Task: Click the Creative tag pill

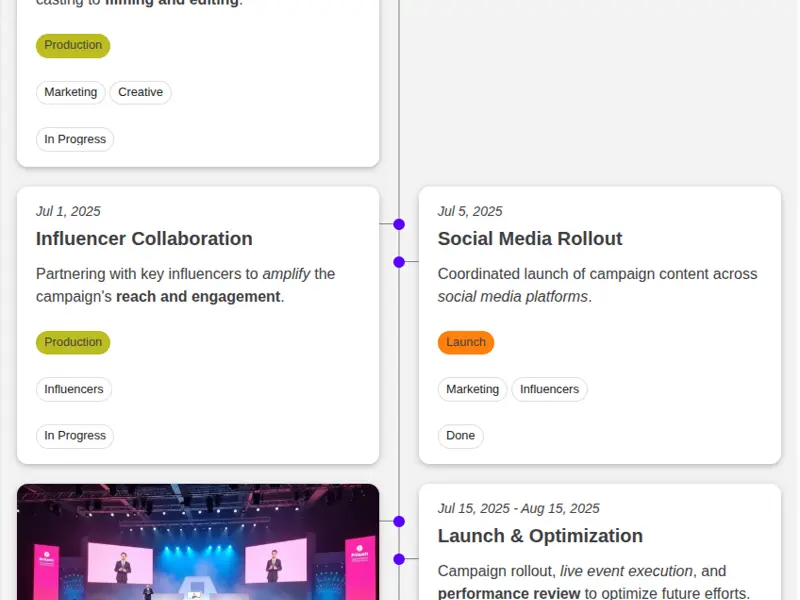Action: tap(140, 93)
